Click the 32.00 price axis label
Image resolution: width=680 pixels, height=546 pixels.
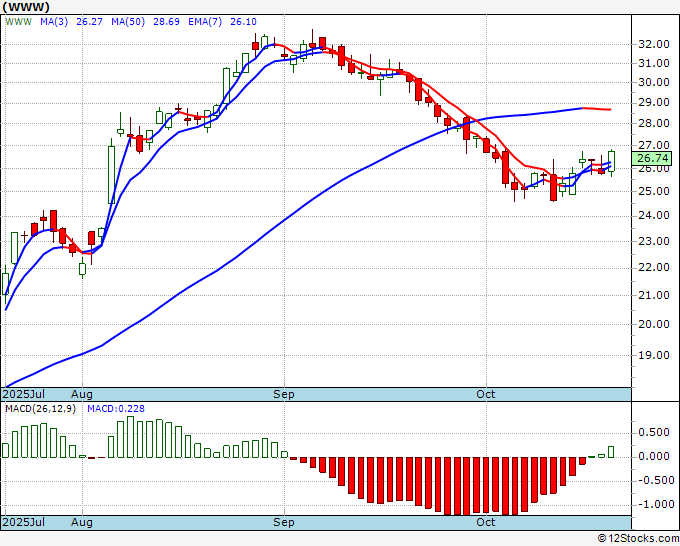652,44
